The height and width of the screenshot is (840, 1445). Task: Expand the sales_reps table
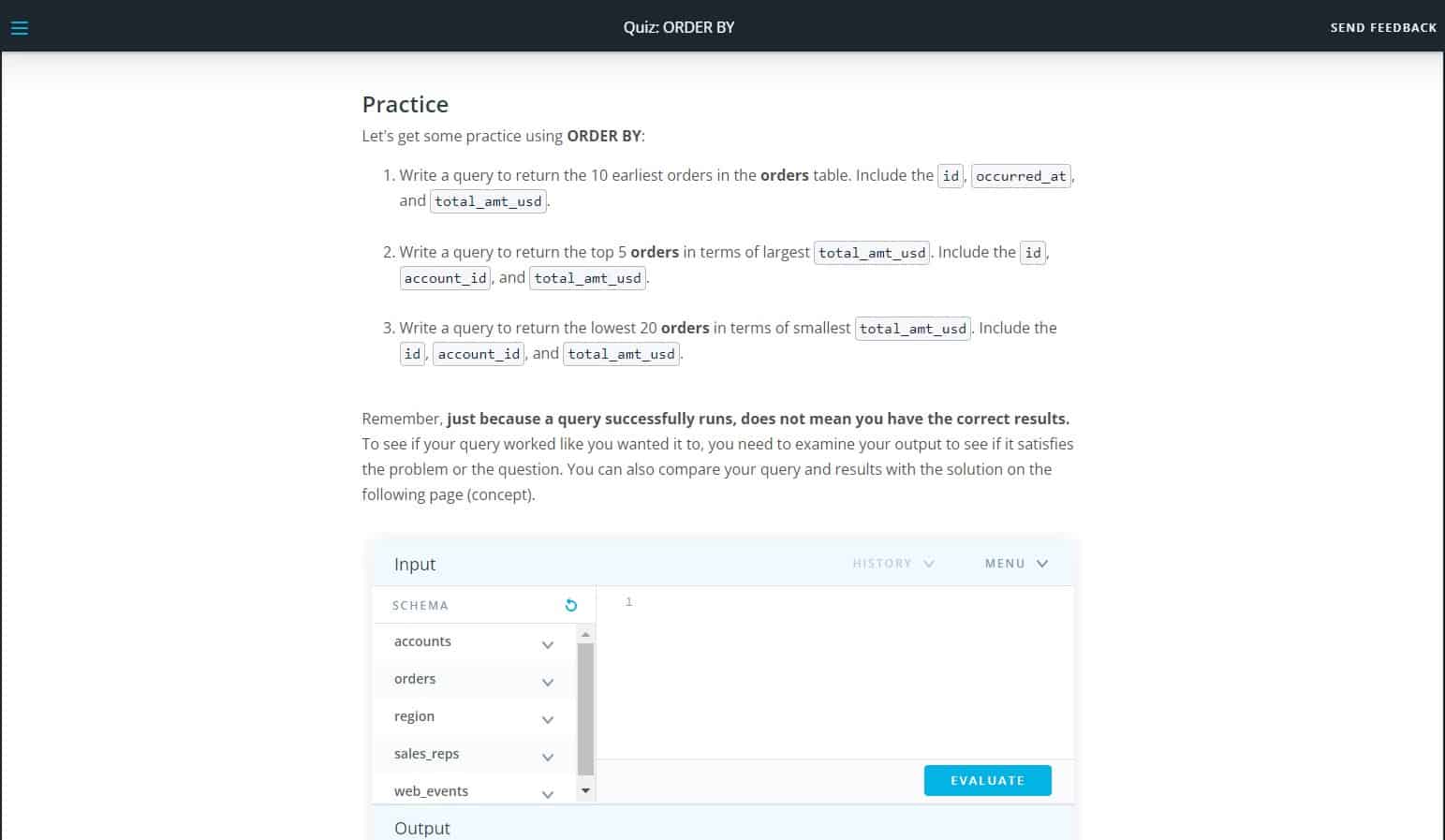click(548, 757)
